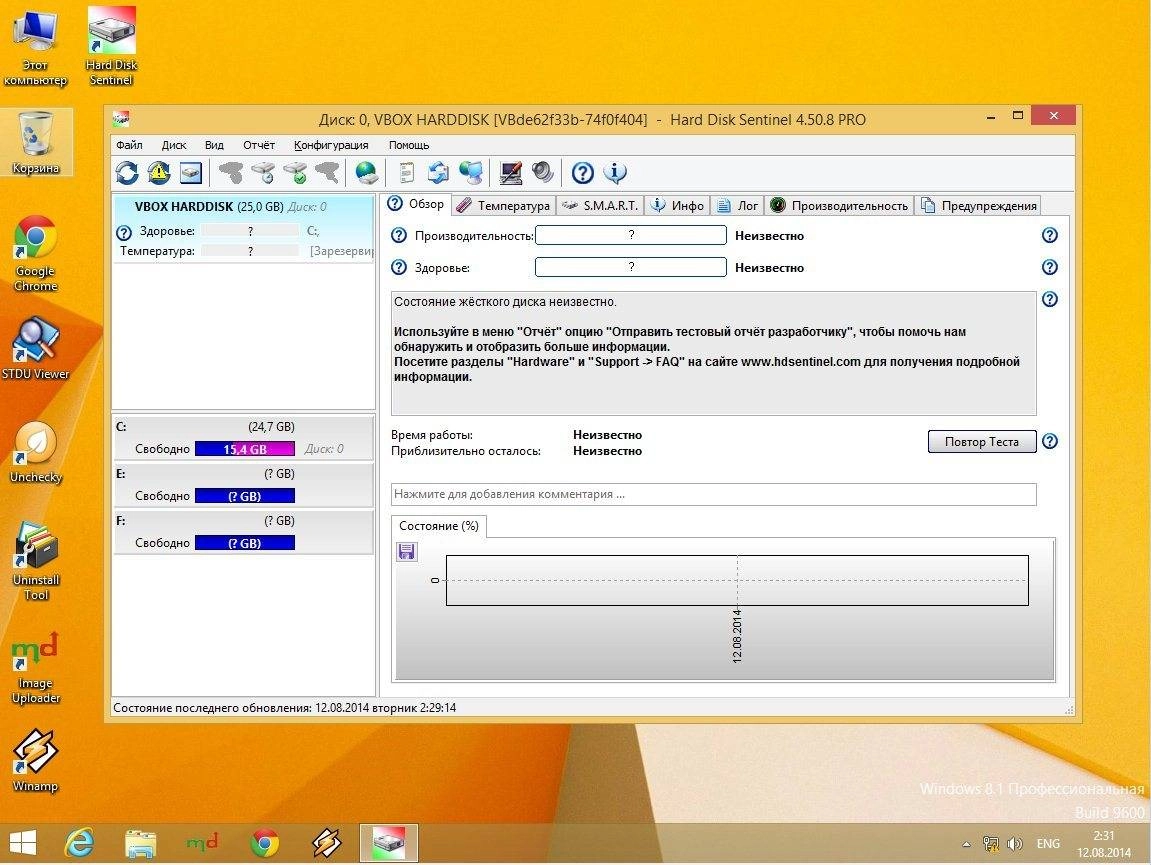The height and width of the screenshot is (865, 1151).
Task: Click the refresh with yellow warning icon
Action: tap(159, 173)
